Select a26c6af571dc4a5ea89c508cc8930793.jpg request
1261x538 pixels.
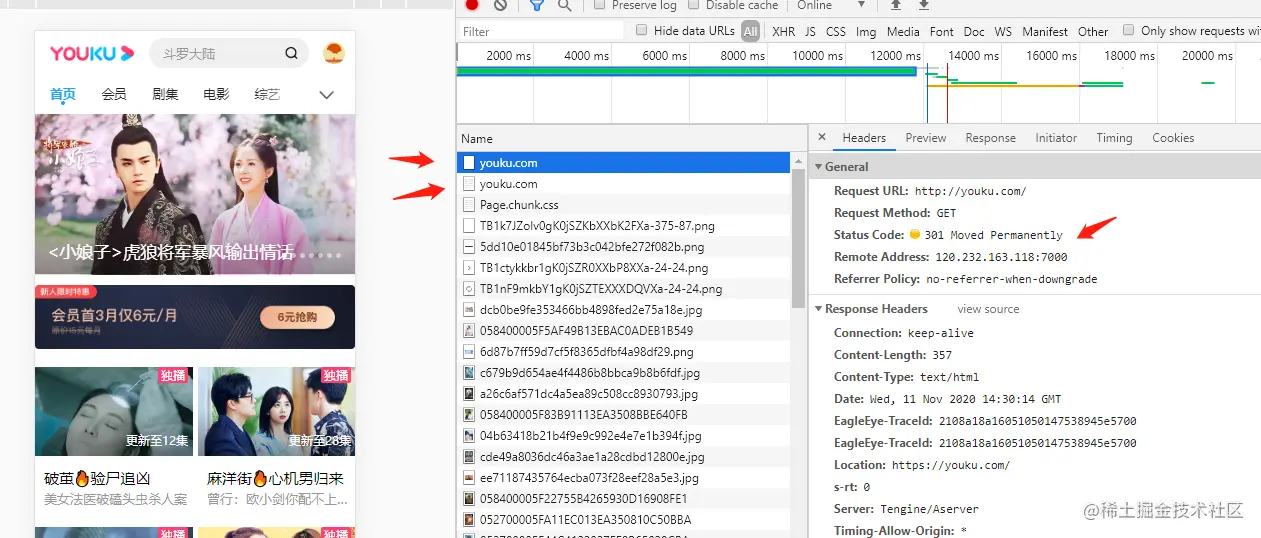tap(624, 394)
